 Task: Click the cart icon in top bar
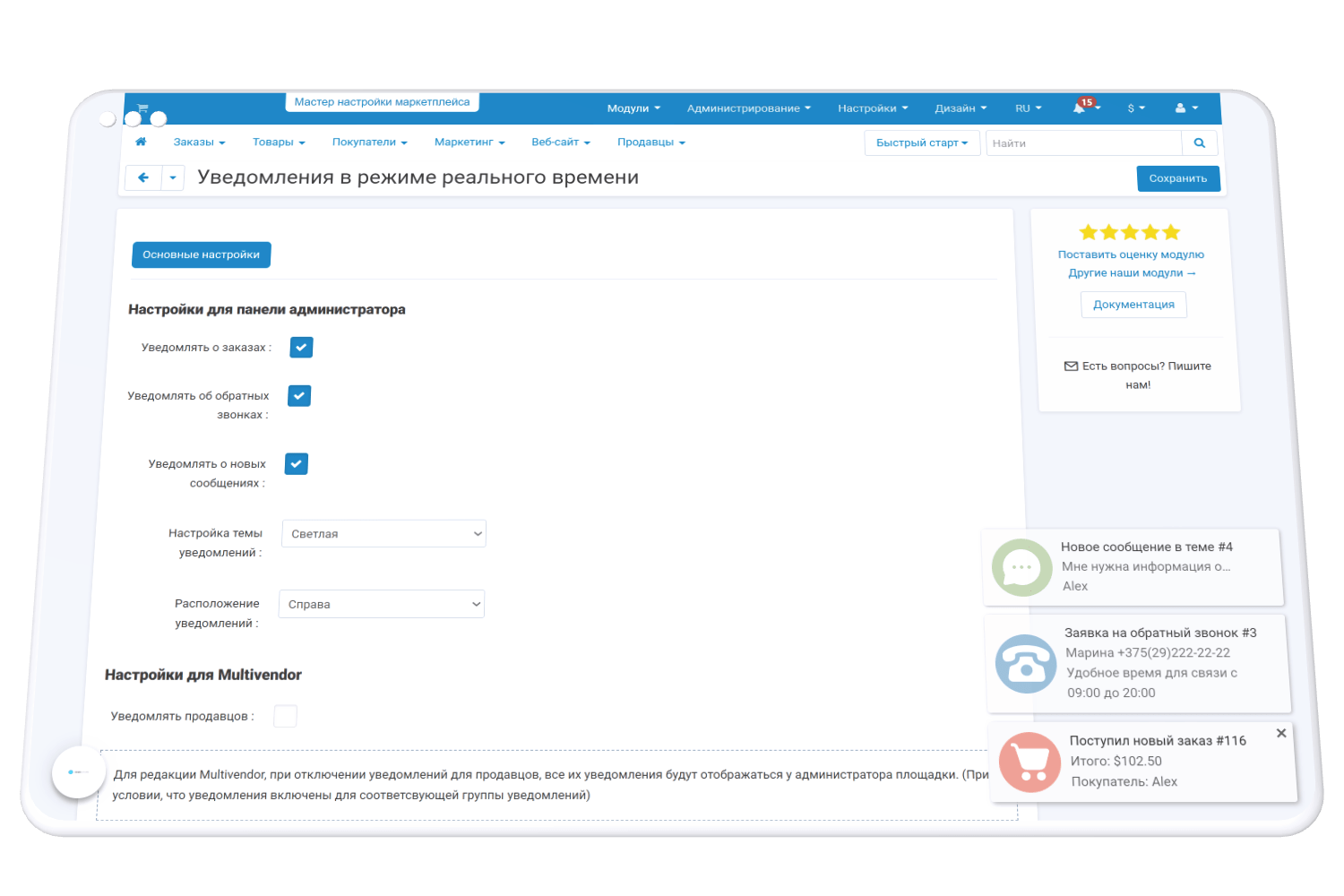142,108
